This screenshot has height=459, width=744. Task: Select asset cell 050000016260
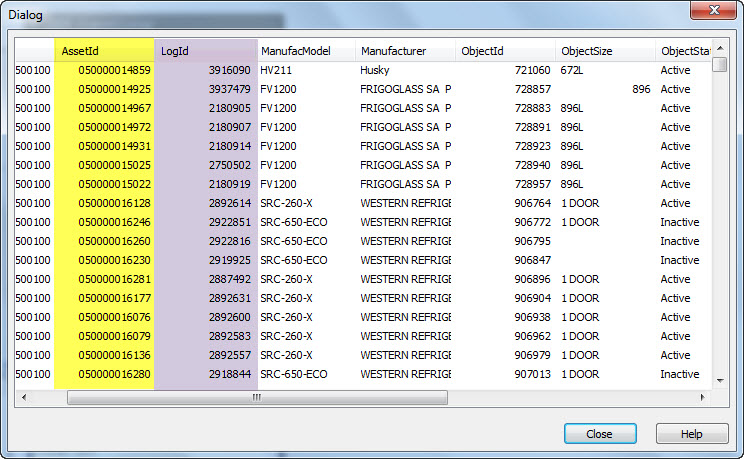point(114,241)
